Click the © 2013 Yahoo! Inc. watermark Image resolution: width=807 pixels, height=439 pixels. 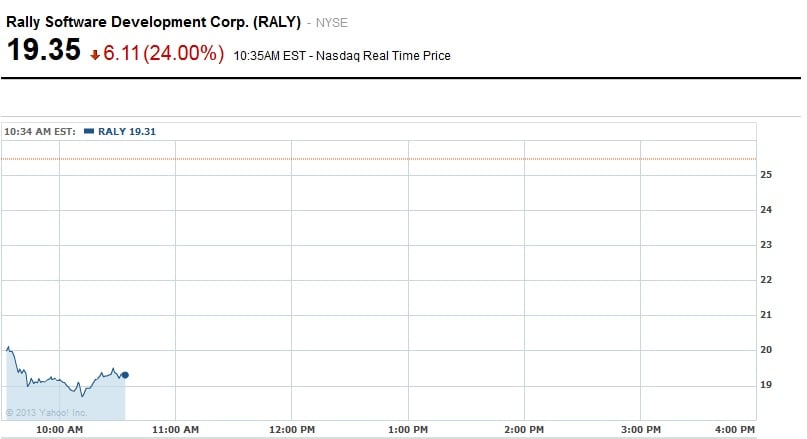tap(47, 412)
